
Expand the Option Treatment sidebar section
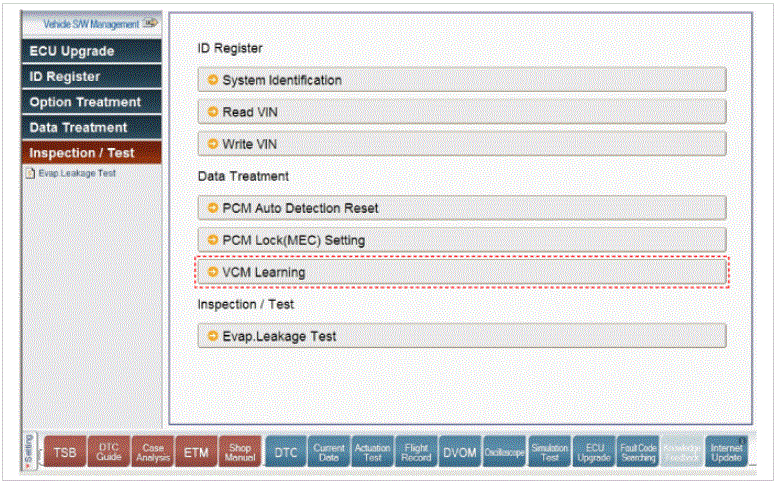click(92, 102)
